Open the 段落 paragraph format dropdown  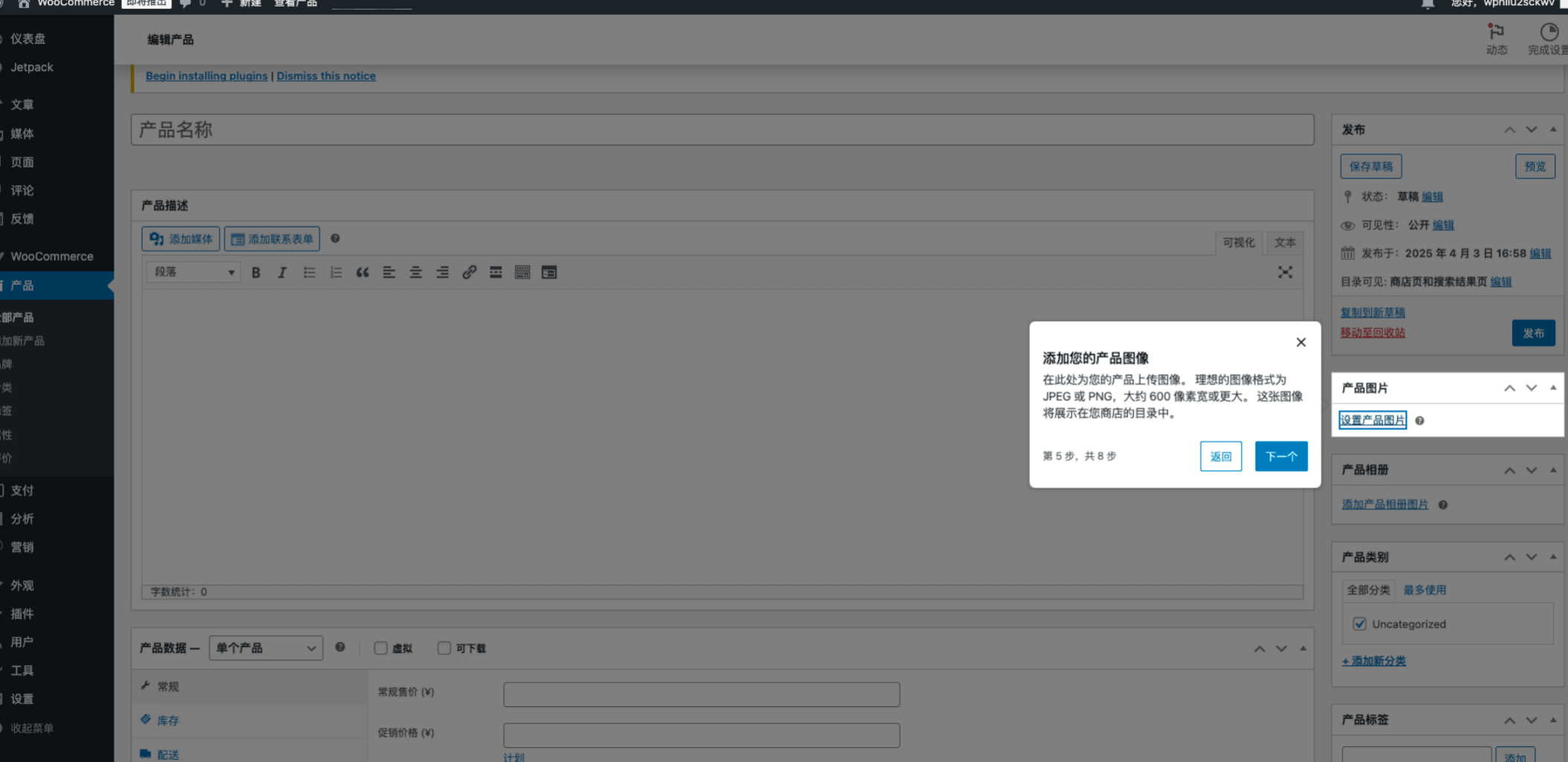point(193,273)
